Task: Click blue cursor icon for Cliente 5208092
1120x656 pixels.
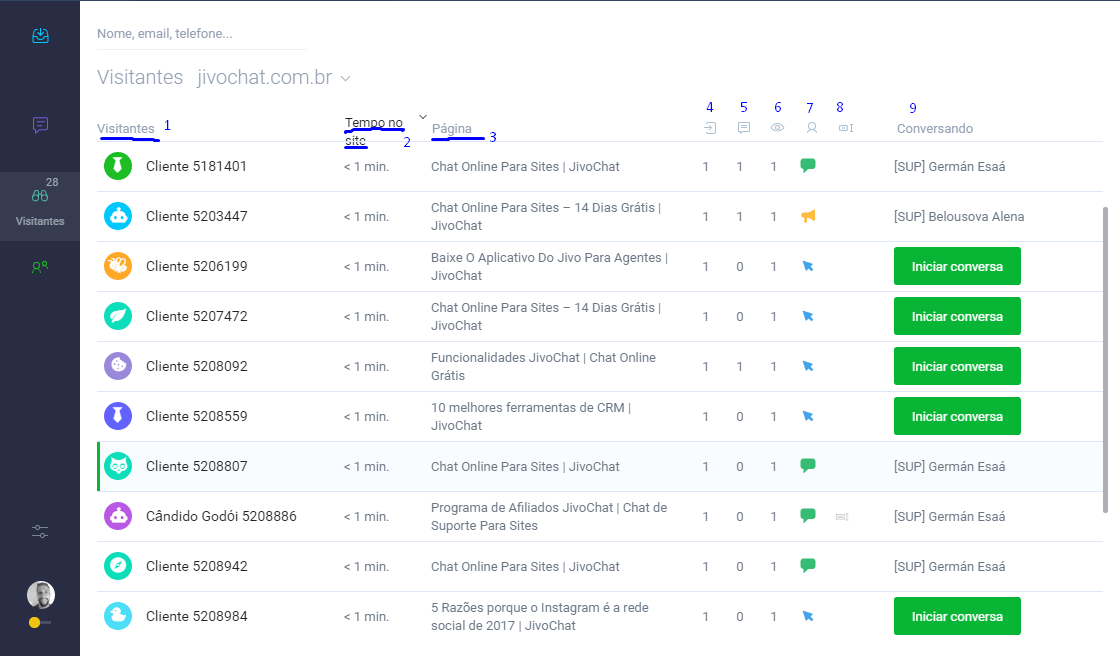Action: point(808,367)
